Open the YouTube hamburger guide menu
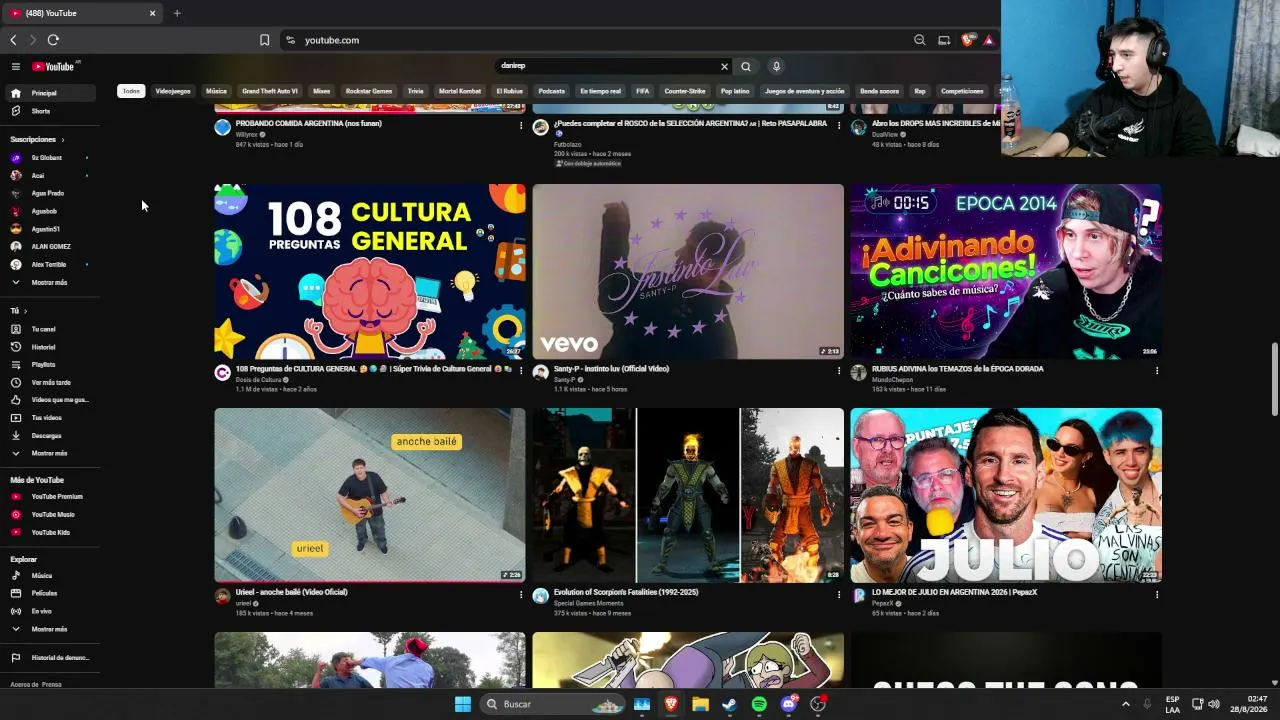The image size is (1280, 720). pyautogui.click(x=15, y=66)
